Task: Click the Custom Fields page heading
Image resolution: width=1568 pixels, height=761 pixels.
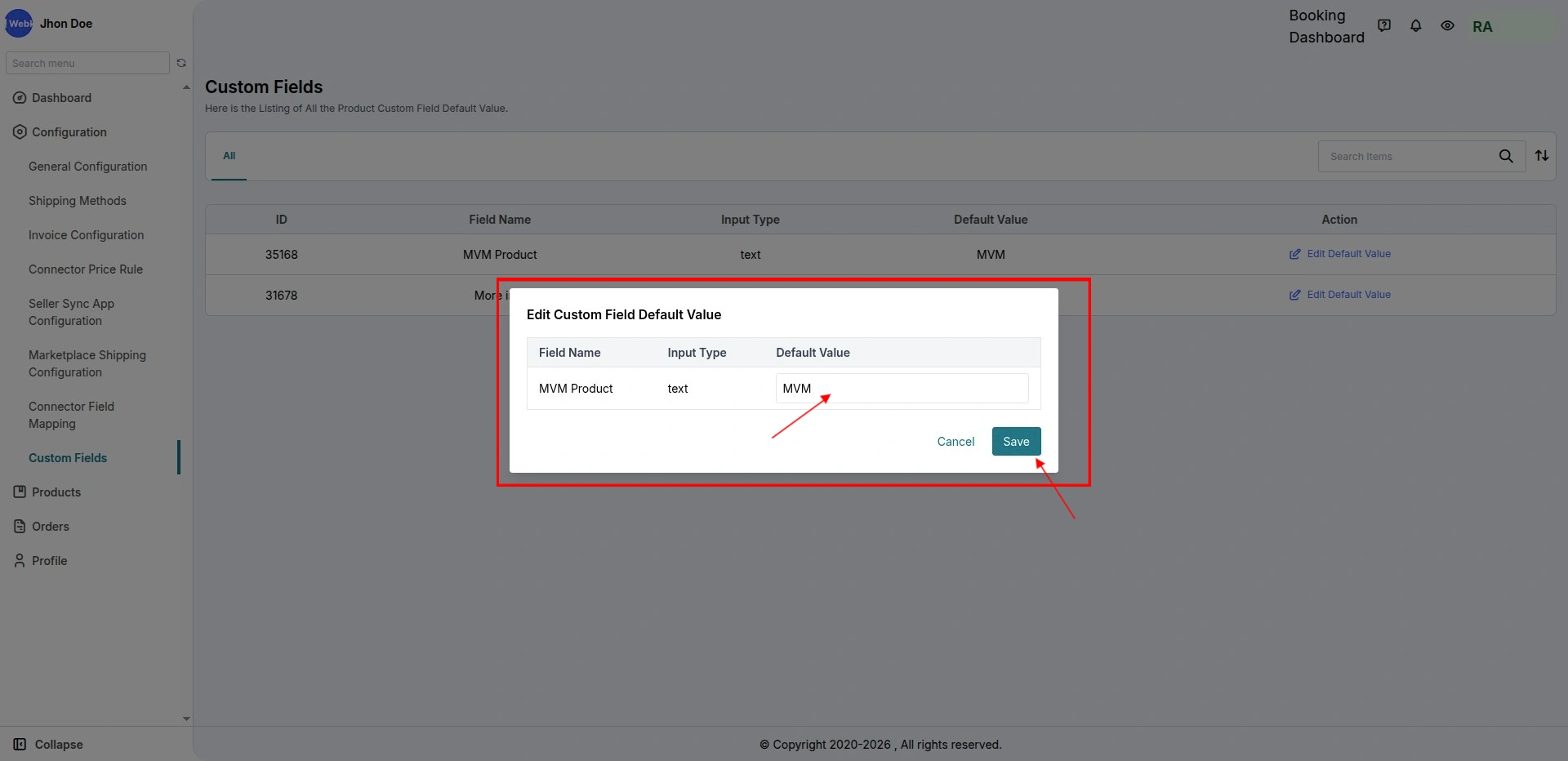Action: point(264,87)
